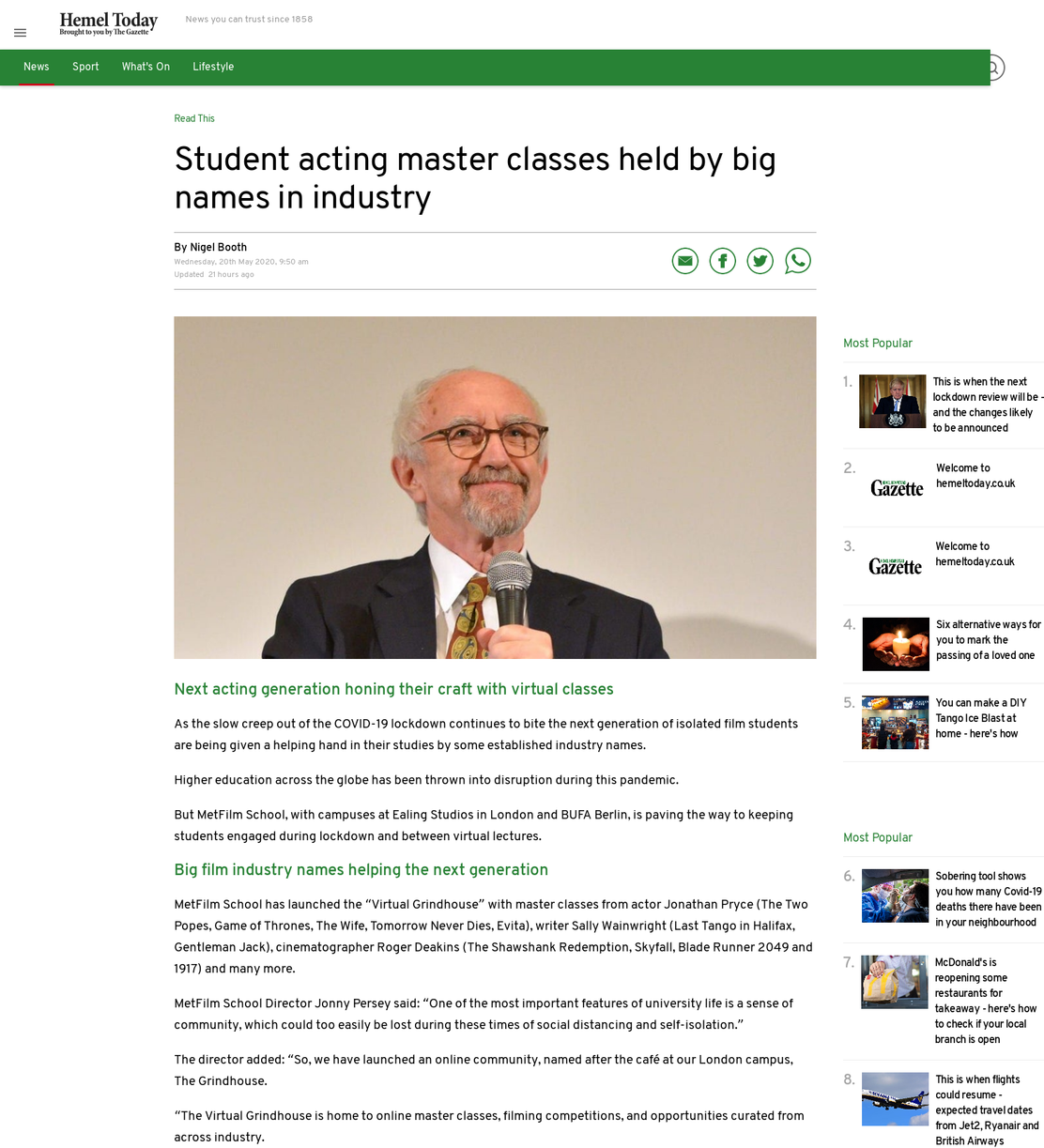Go to the Lifestyle section

click(213, 67)
